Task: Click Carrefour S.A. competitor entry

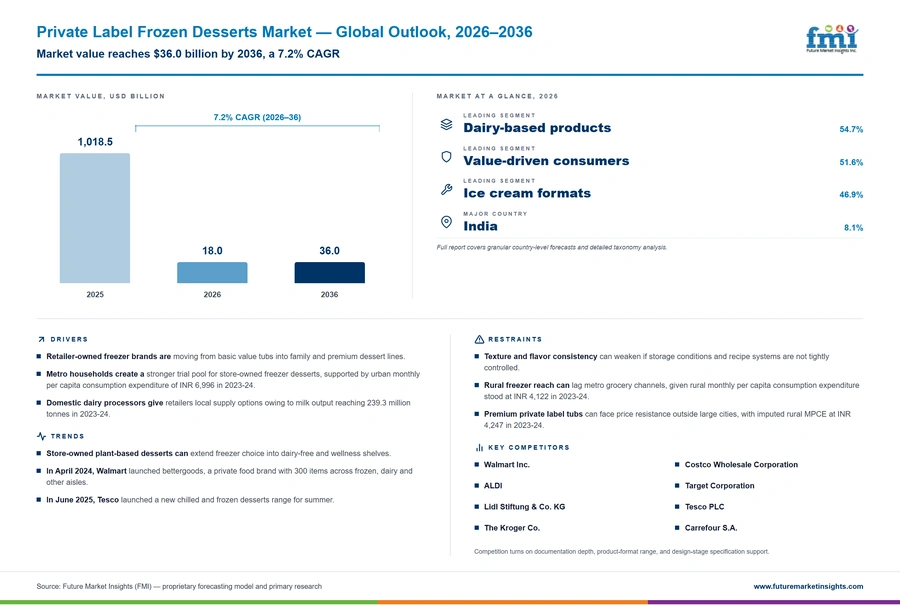Action: coord(711,528)
